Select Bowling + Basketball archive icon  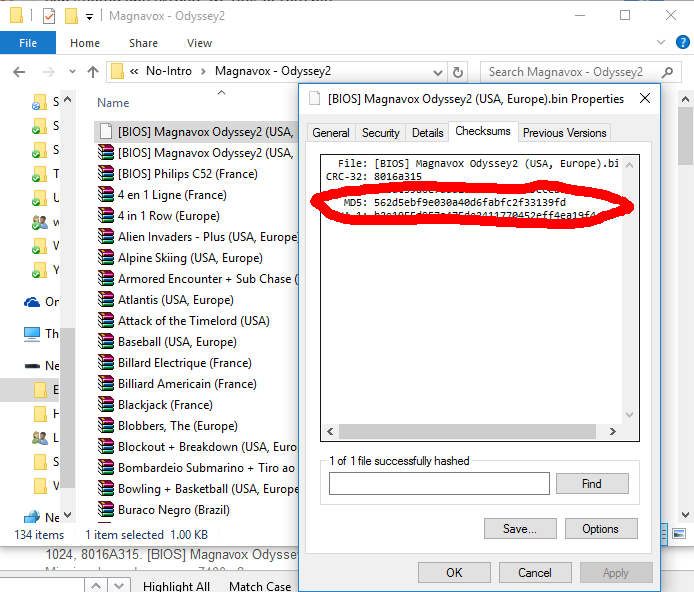(x=106, y=488)
